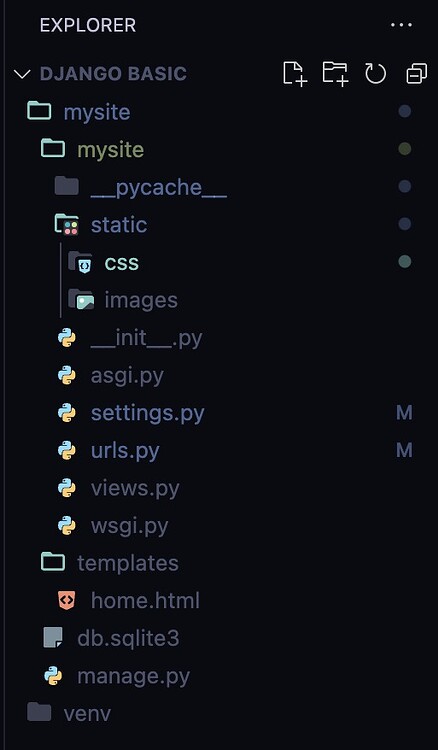Open the Explorer more actions ellipsis

pyautogui.click(x=401, y=25)
